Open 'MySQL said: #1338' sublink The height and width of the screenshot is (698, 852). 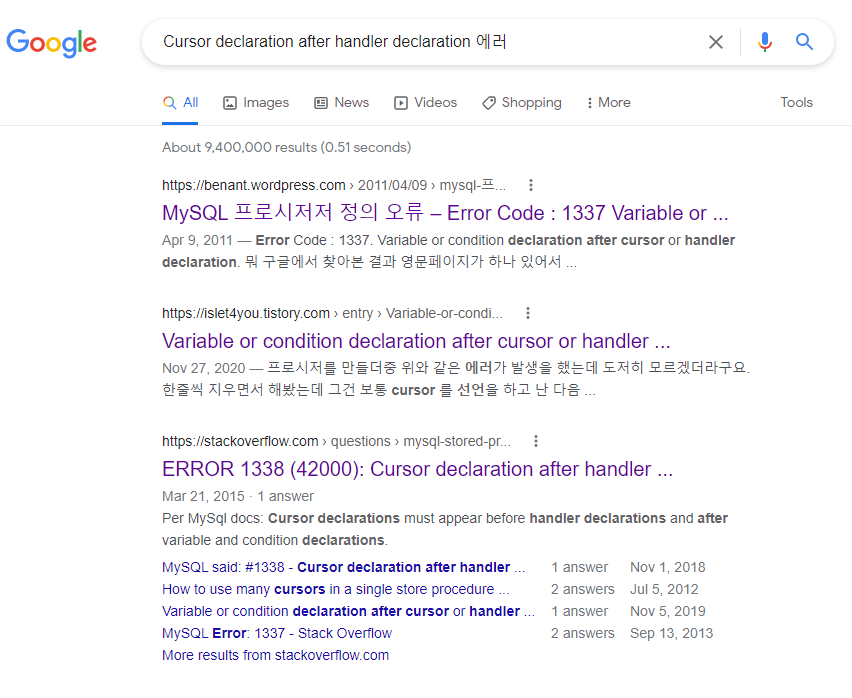pyautogui.click(x=343, y=568)
